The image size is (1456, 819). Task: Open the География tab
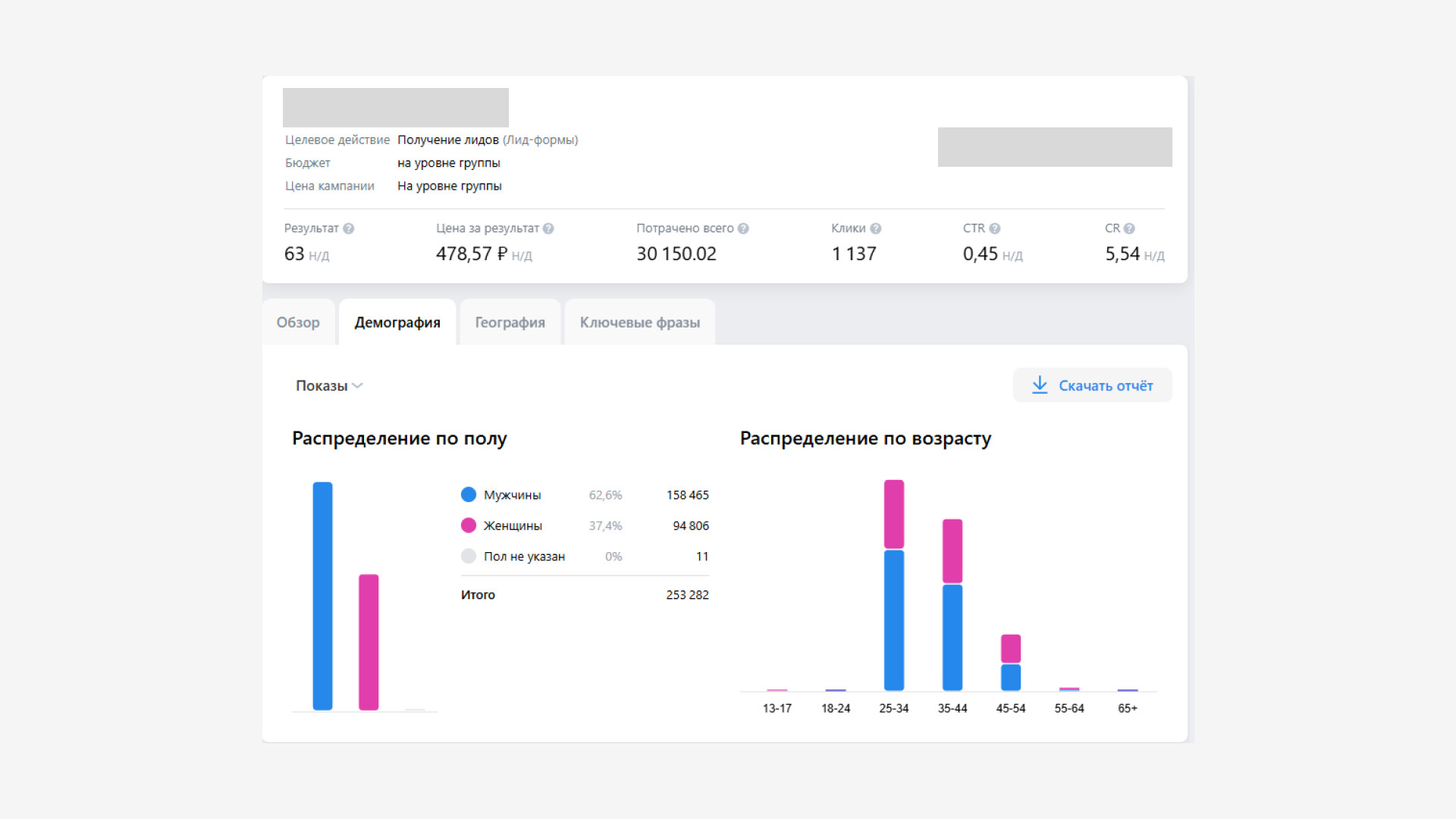click(510, 322)
